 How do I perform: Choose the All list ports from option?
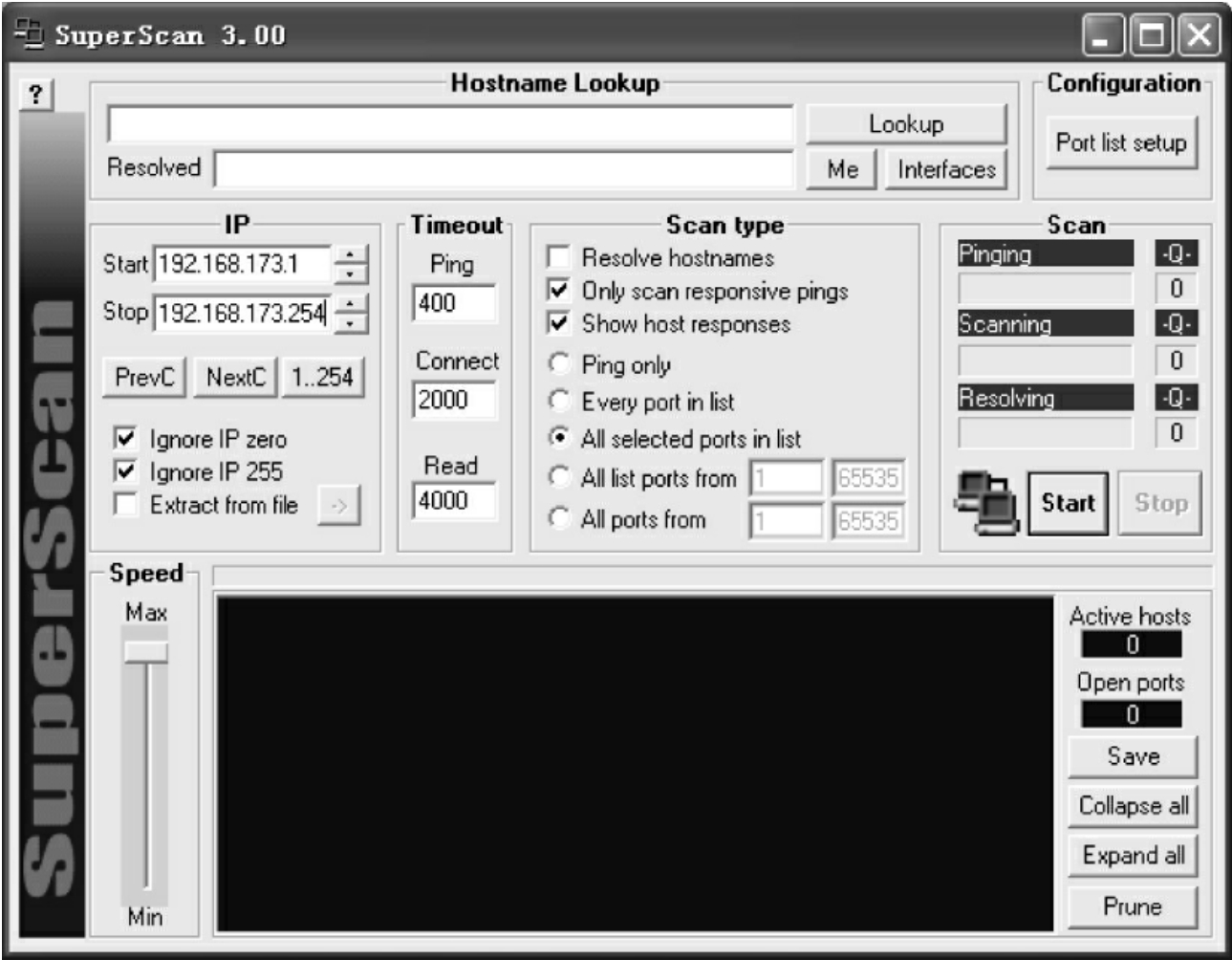tap(559, 477)
